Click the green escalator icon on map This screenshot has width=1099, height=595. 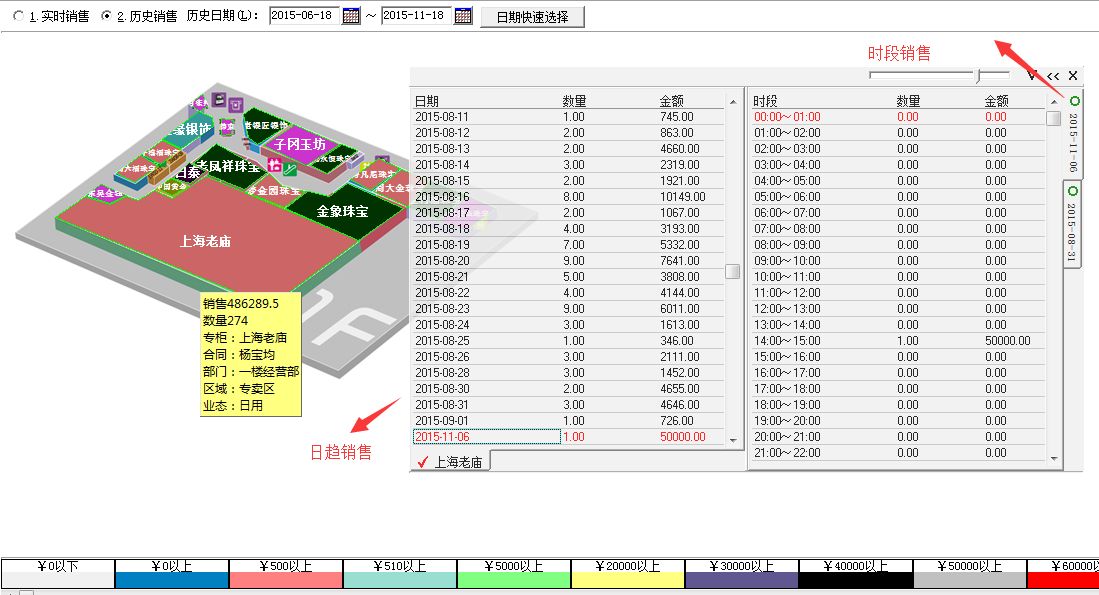289,169
